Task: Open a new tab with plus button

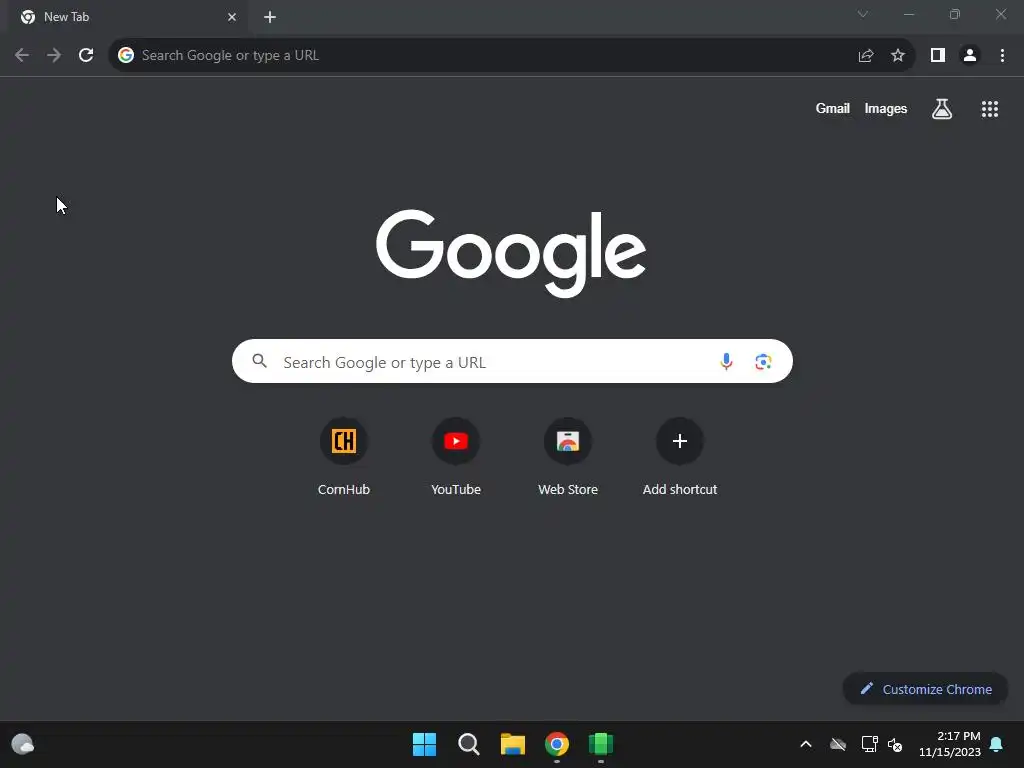Action: 270,17
